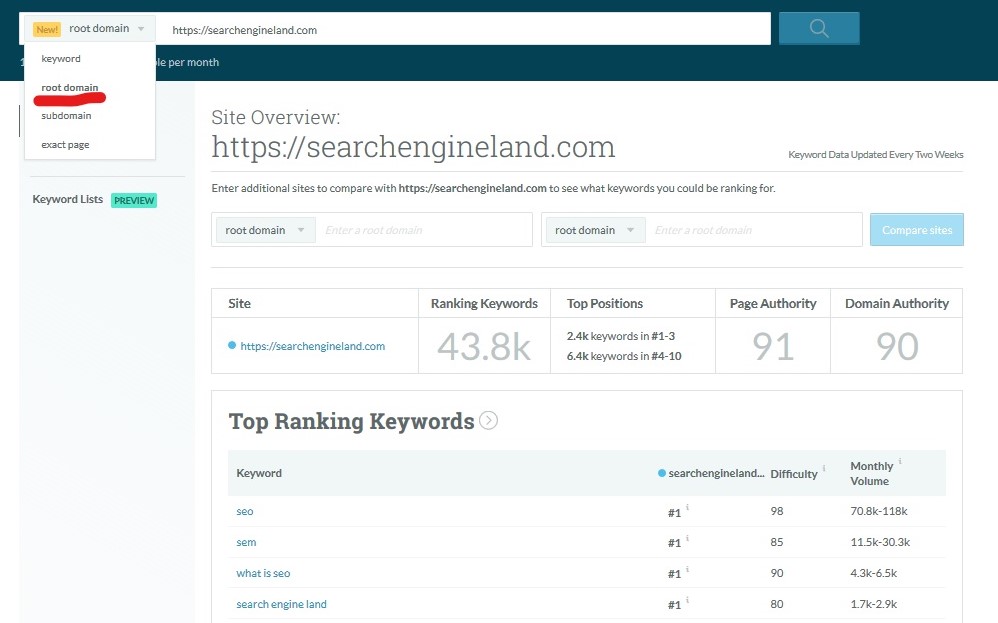Click the magnifier search button
Viewport: 998px width, 623px height.
tap(819, 28)
